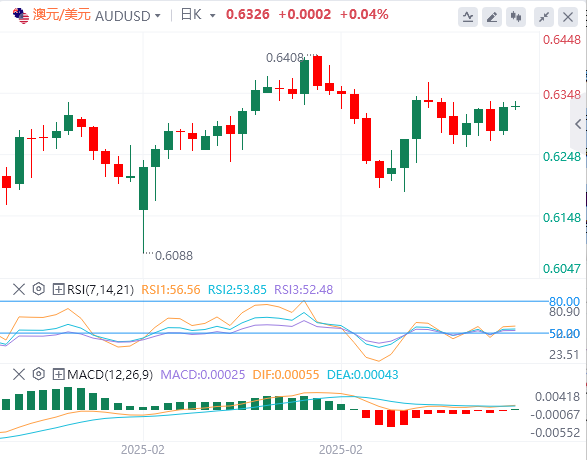
Task: Click the 0.6448 price axis label
Action: click(562, 39)
